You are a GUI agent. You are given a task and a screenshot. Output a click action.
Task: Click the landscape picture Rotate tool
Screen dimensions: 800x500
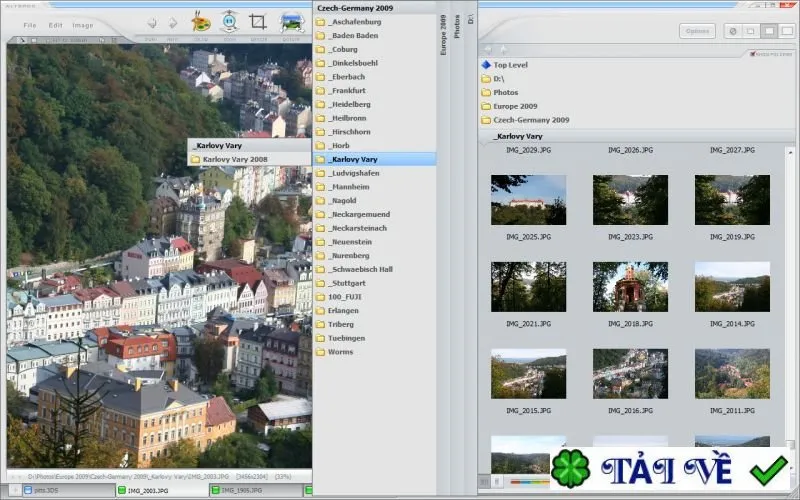[x=291, y=22]
